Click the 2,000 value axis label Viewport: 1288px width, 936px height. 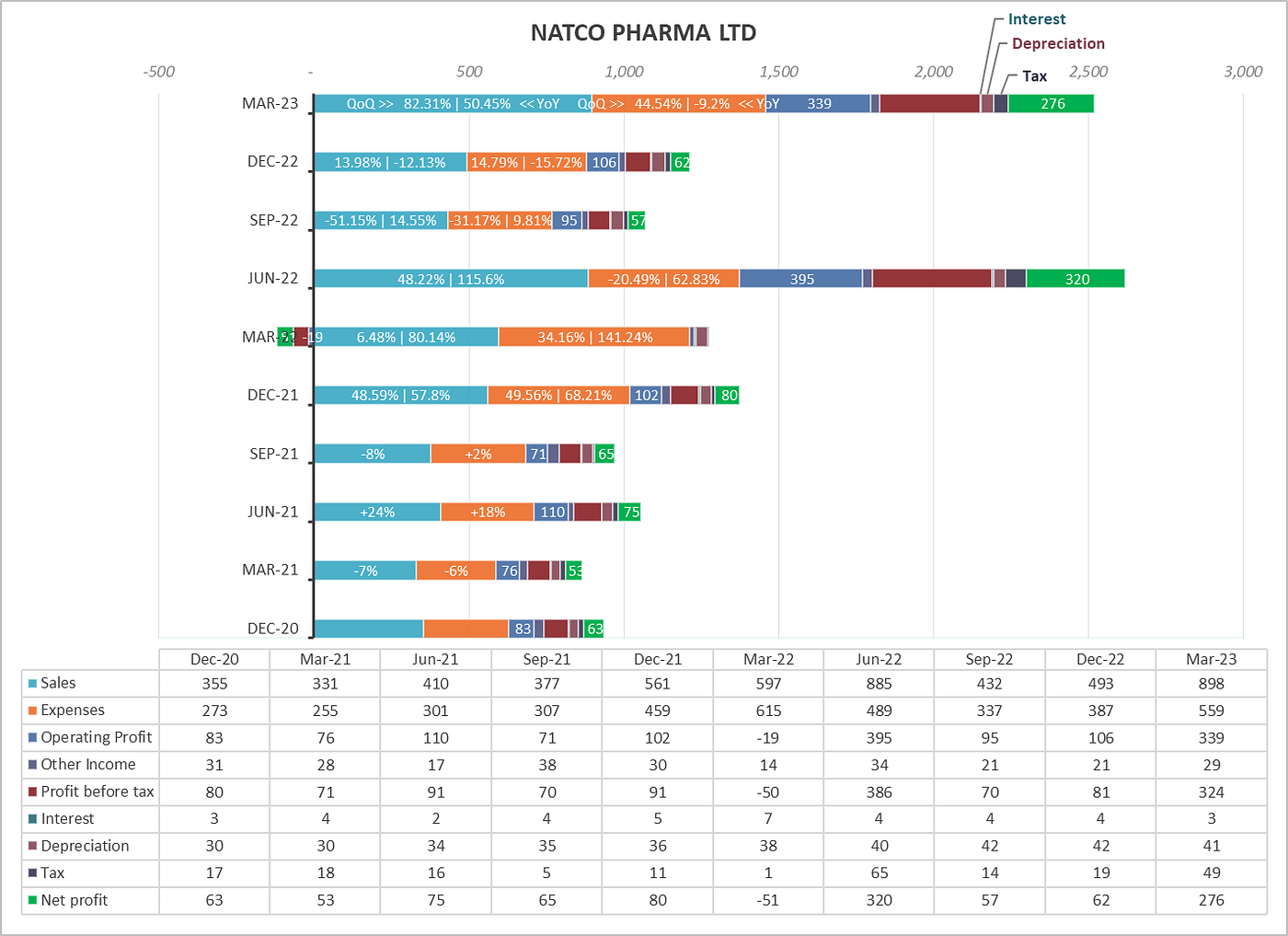tap(934, 72)
